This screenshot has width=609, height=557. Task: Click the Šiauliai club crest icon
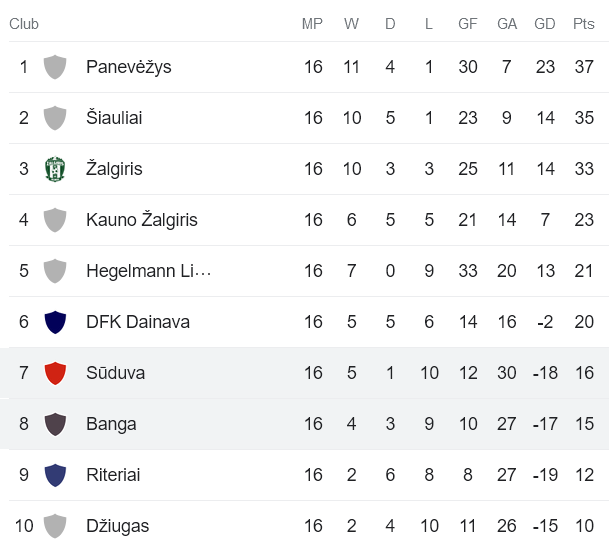(55, 118)
